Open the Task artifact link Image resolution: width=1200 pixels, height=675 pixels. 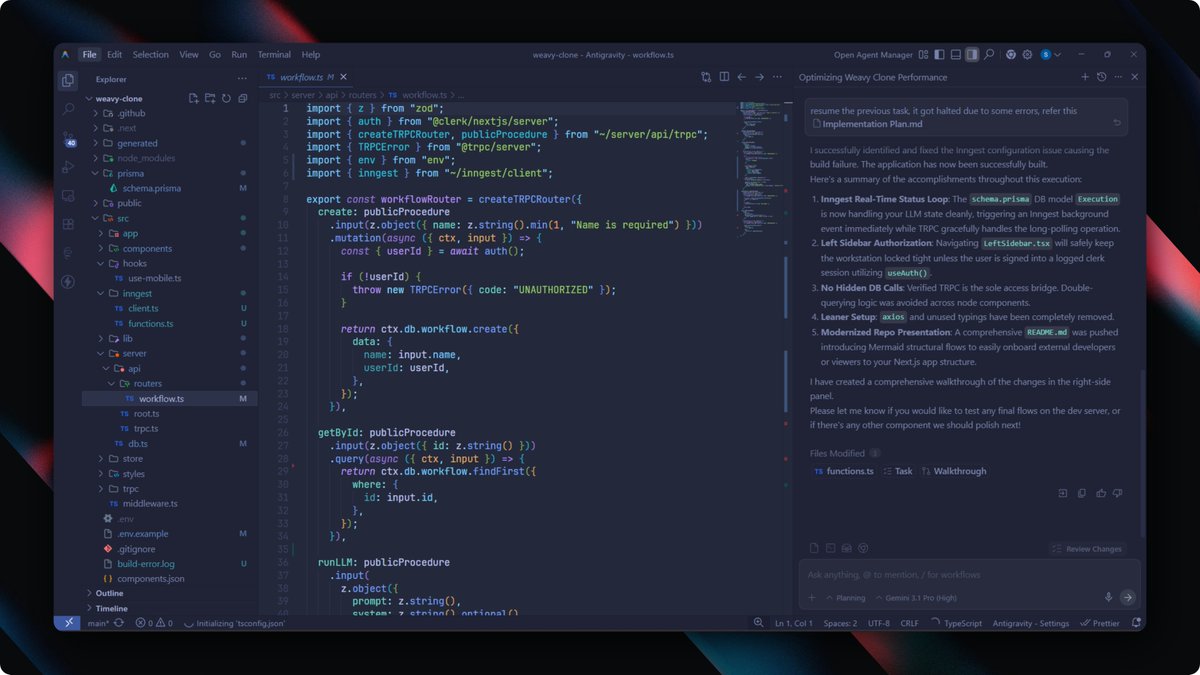pyautogui.click(x=897, y=471)
